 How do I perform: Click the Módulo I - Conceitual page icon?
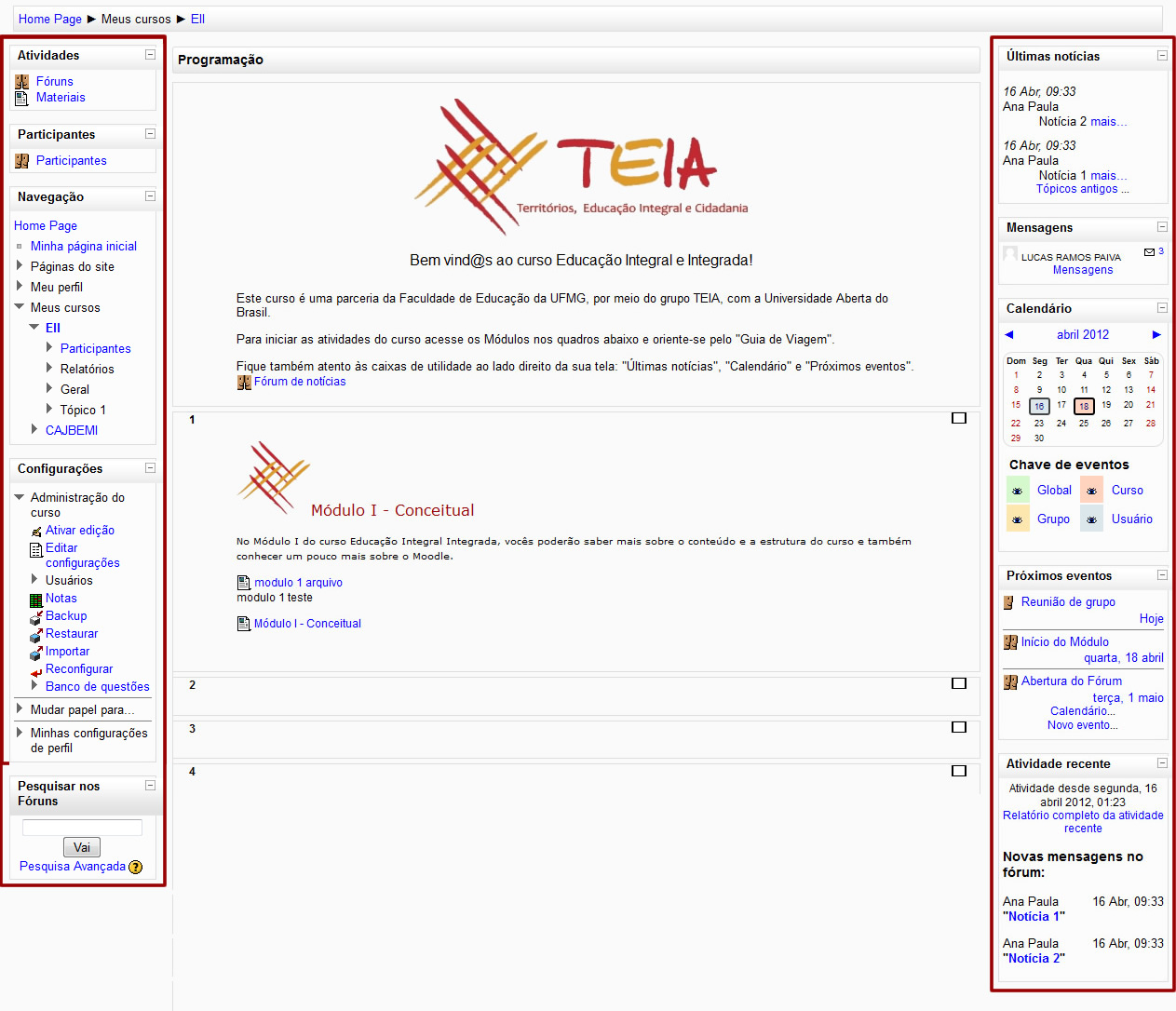click(244, 624)
